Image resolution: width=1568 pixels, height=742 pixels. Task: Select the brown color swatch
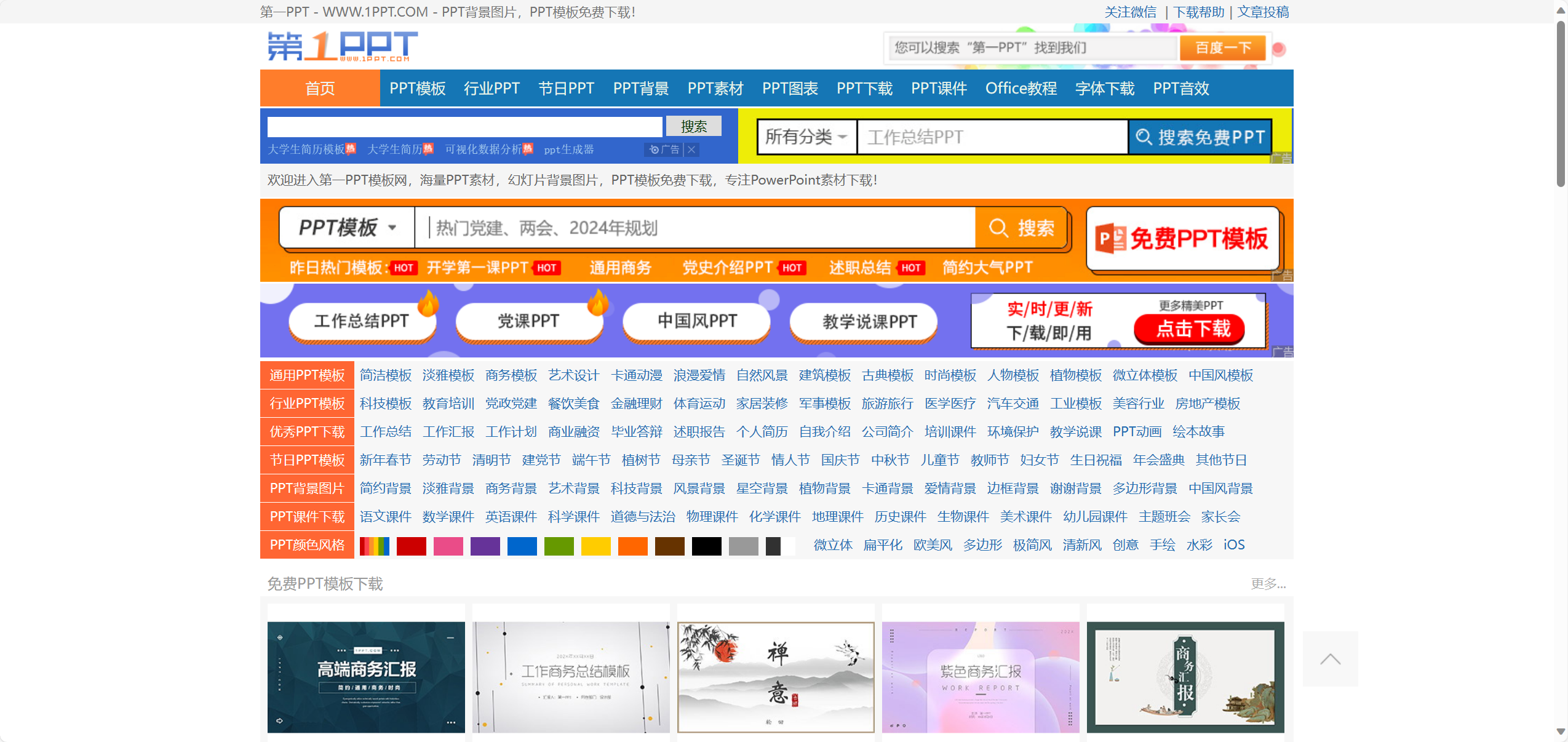670,546
